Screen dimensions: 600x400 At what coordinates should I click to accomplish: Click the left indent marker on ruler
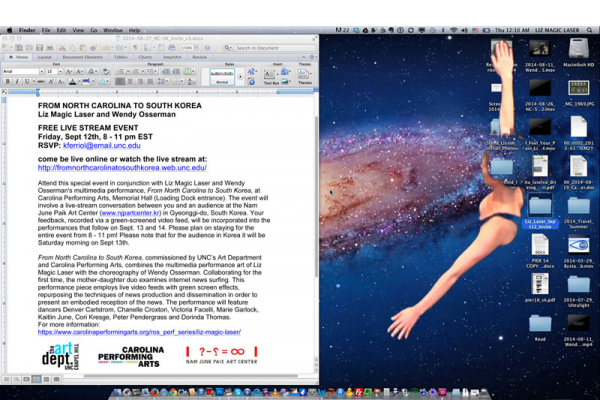click(x=38, y=92)
